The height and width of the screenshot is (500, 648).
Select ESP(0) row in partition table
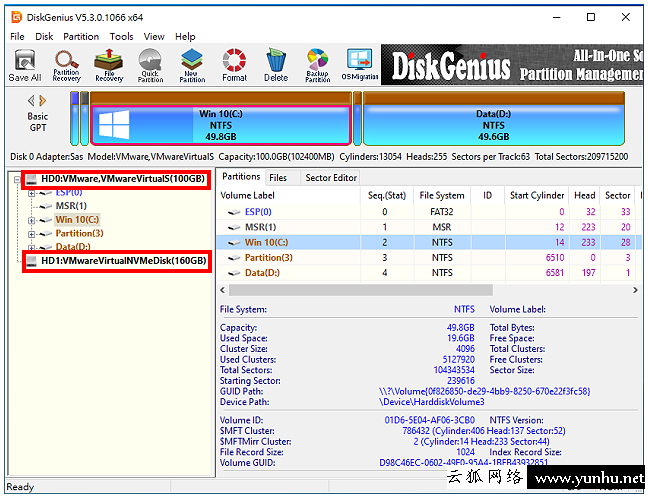click(427, 212)
